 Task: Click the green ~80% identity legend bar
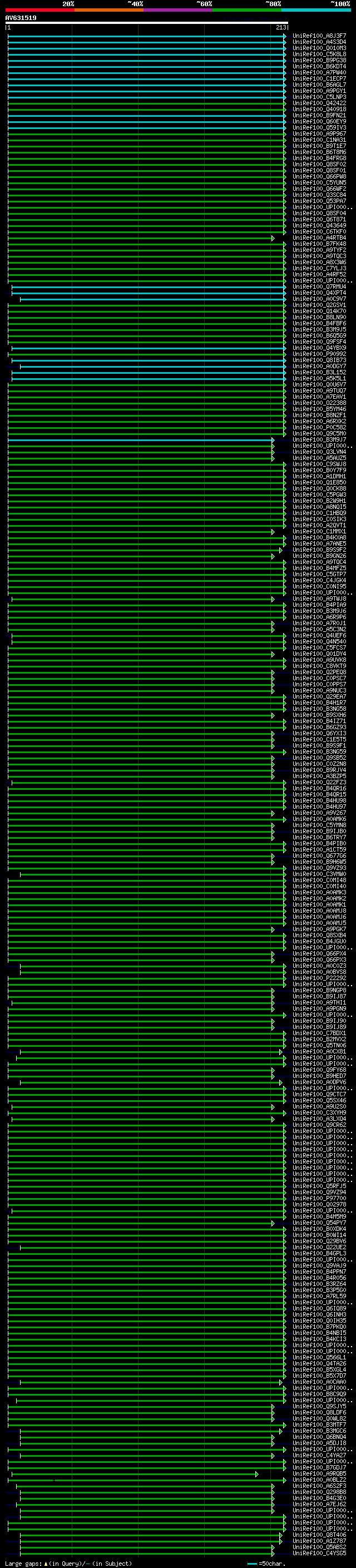click(247, 10)
